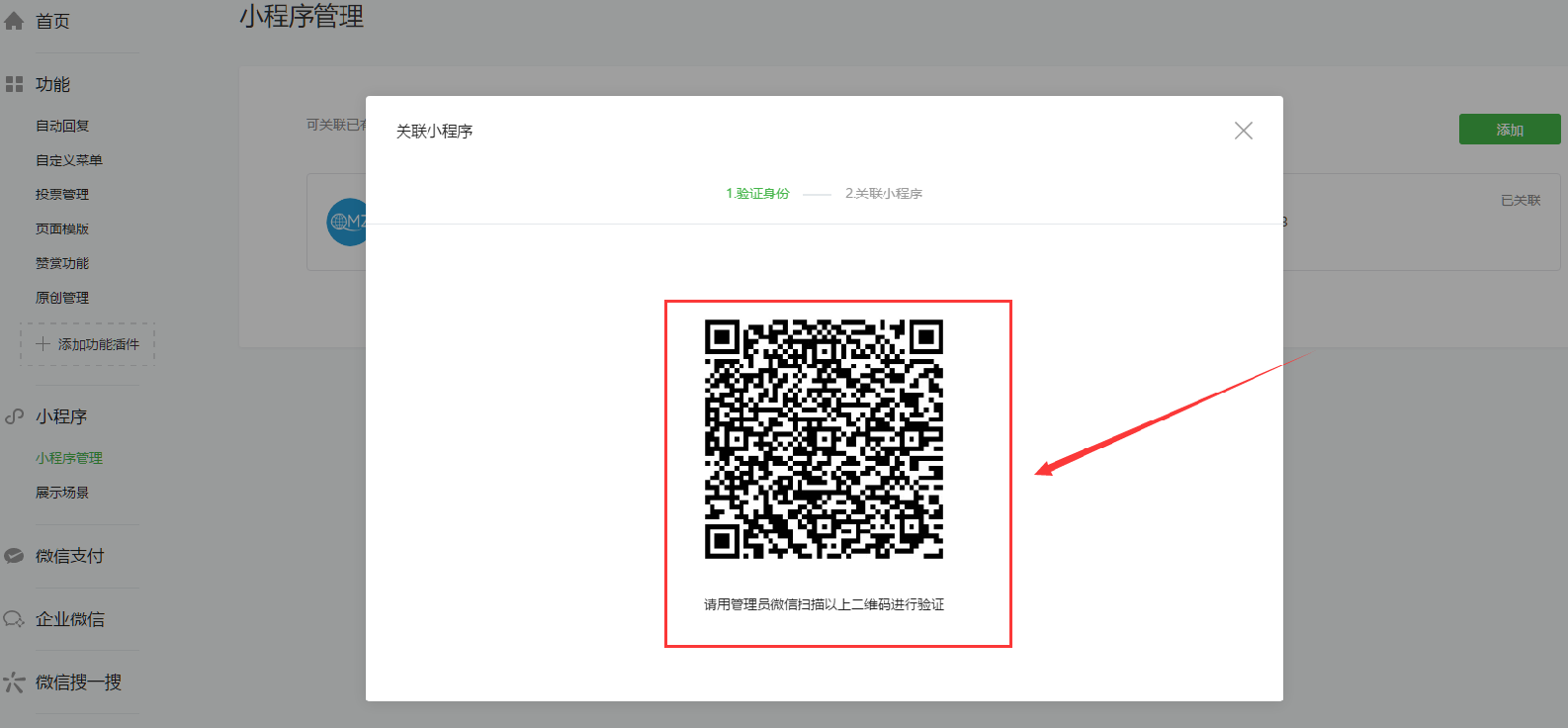Click step 2.关联小程序 in the dialog

884,194
